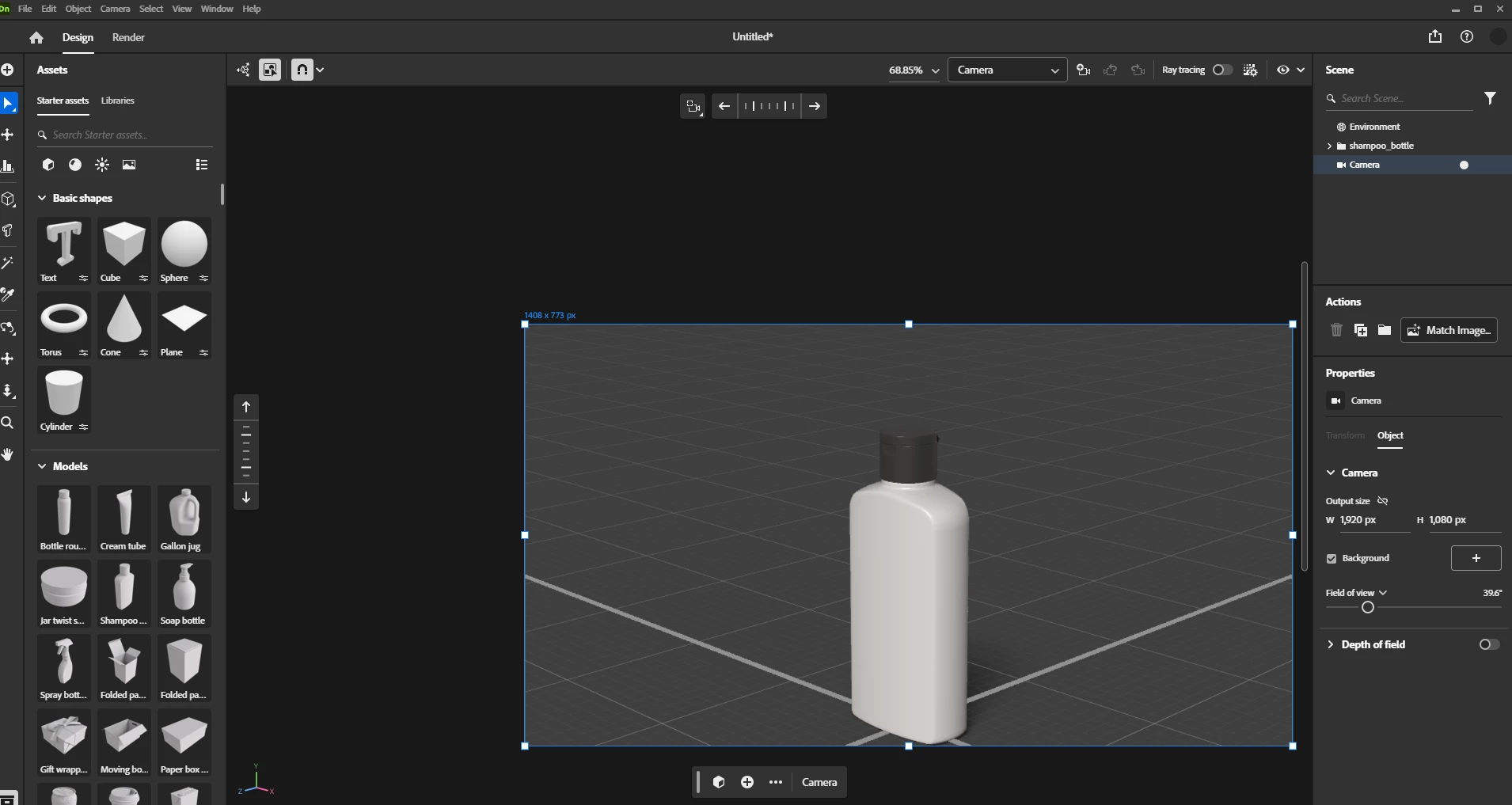This screenshot has height=805, width=1512.
Task: Collapse the Basic shapes section
Action: click(42, 198)
